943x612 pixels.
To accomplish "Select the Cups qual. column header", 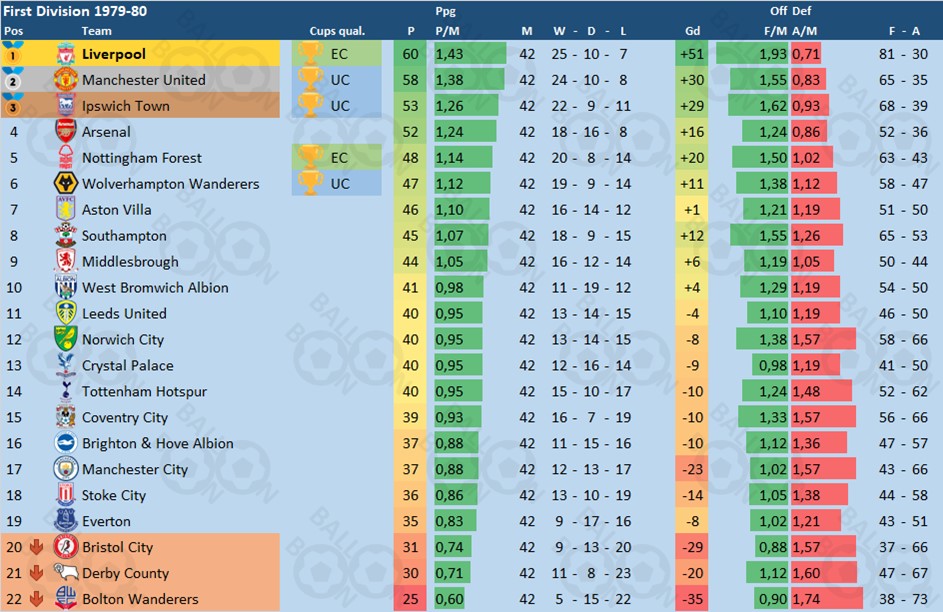I will pos(337,31).
